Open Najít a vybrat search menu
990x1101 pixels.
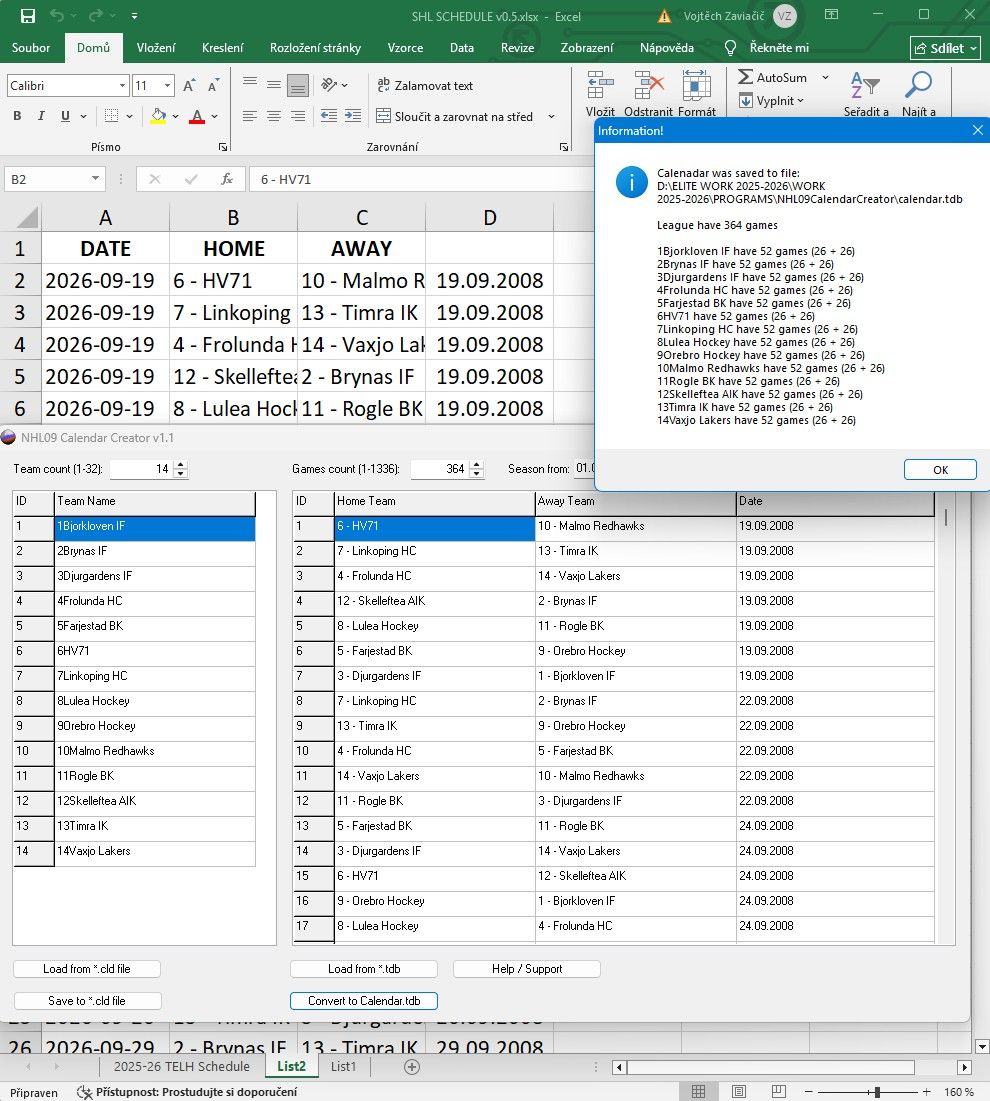click(918, 93)
